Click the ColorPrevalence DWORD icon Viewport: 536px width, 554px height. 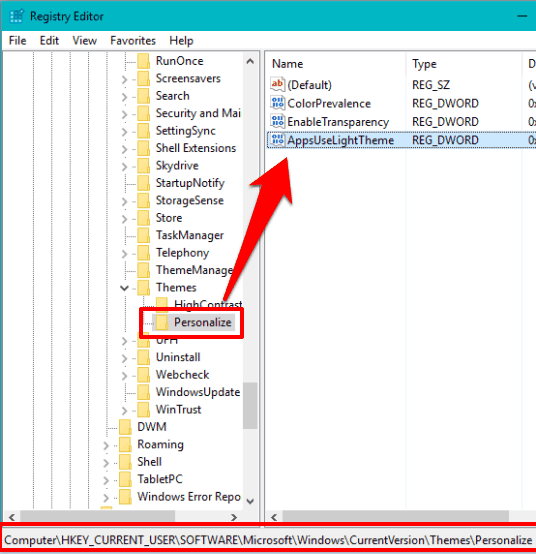(277, 103)
